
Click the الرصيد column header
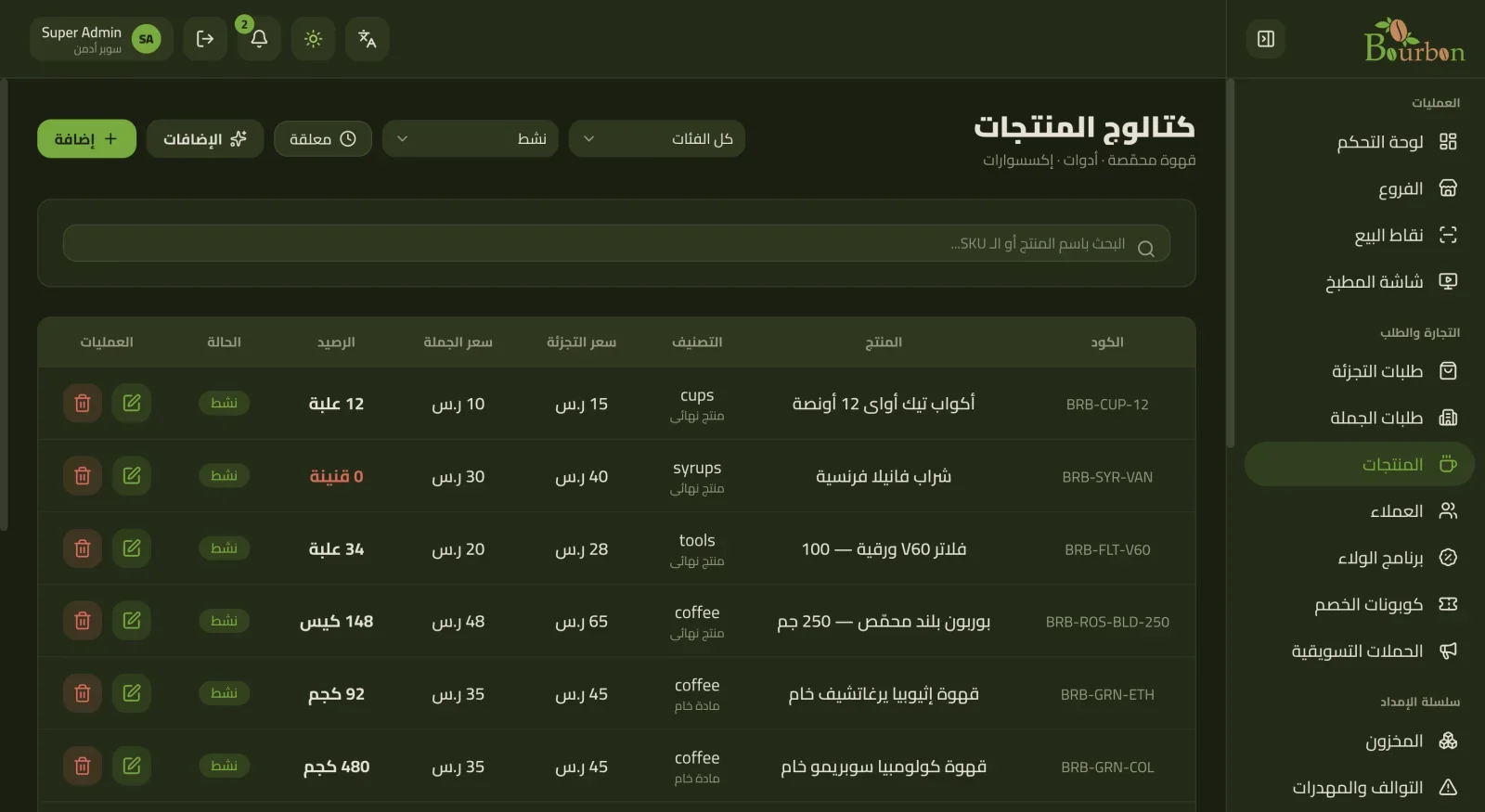336,342
